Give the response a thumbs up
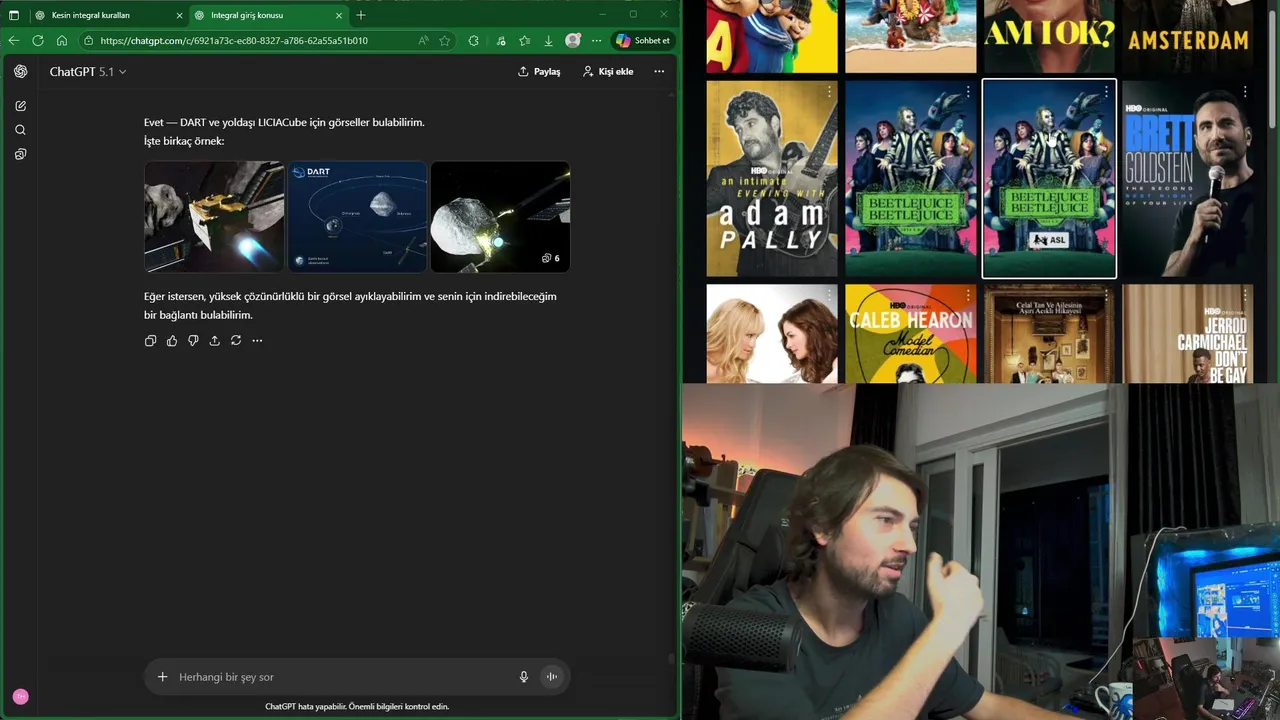Image resolution: width=1280 pixels, height=720 pixels. pos(172,341)
